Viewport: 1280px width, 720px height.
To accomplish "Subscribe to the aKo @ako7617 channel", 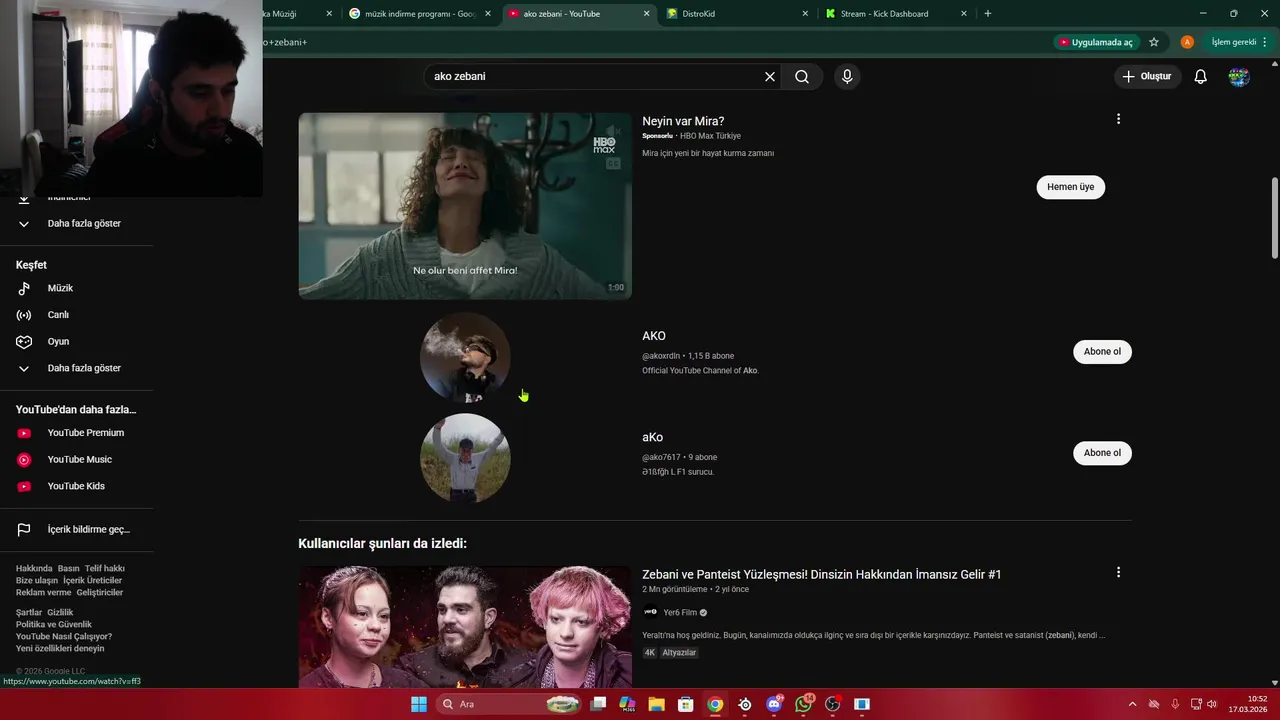I will pyautogui.click(x=1102, y=453).
